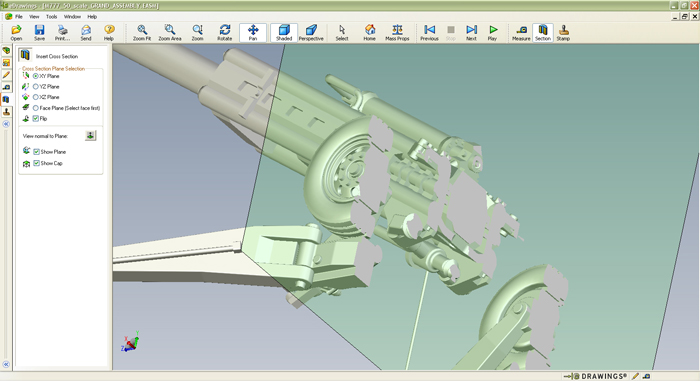Select the YZ Plane option
This screenshot has height=381, width=700.
pos(36,87)
